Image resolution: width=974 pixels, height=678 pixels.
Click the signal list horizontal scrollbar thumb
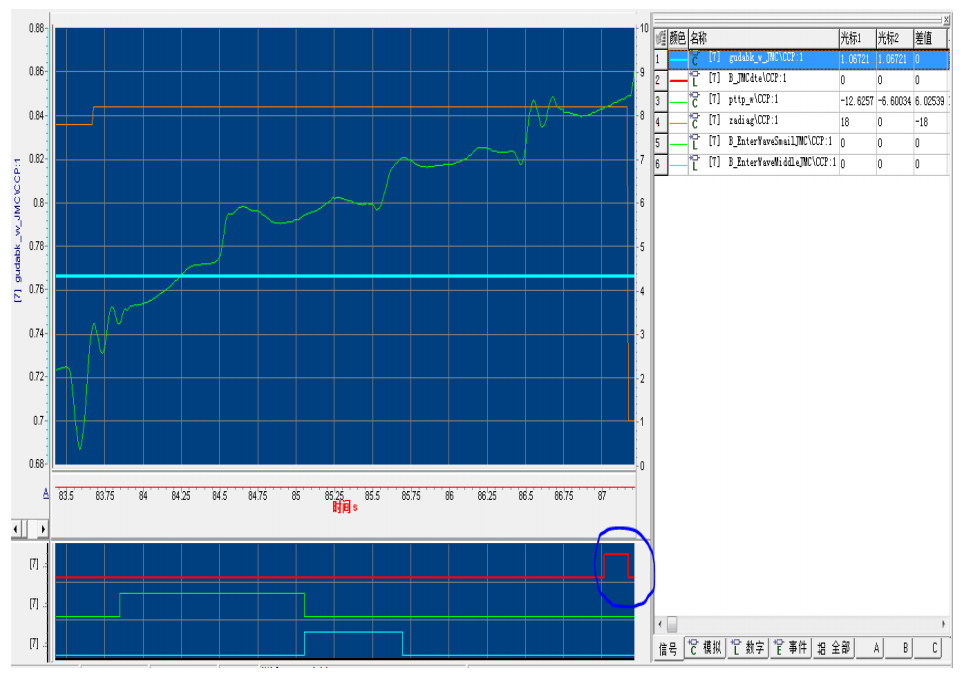671,623
